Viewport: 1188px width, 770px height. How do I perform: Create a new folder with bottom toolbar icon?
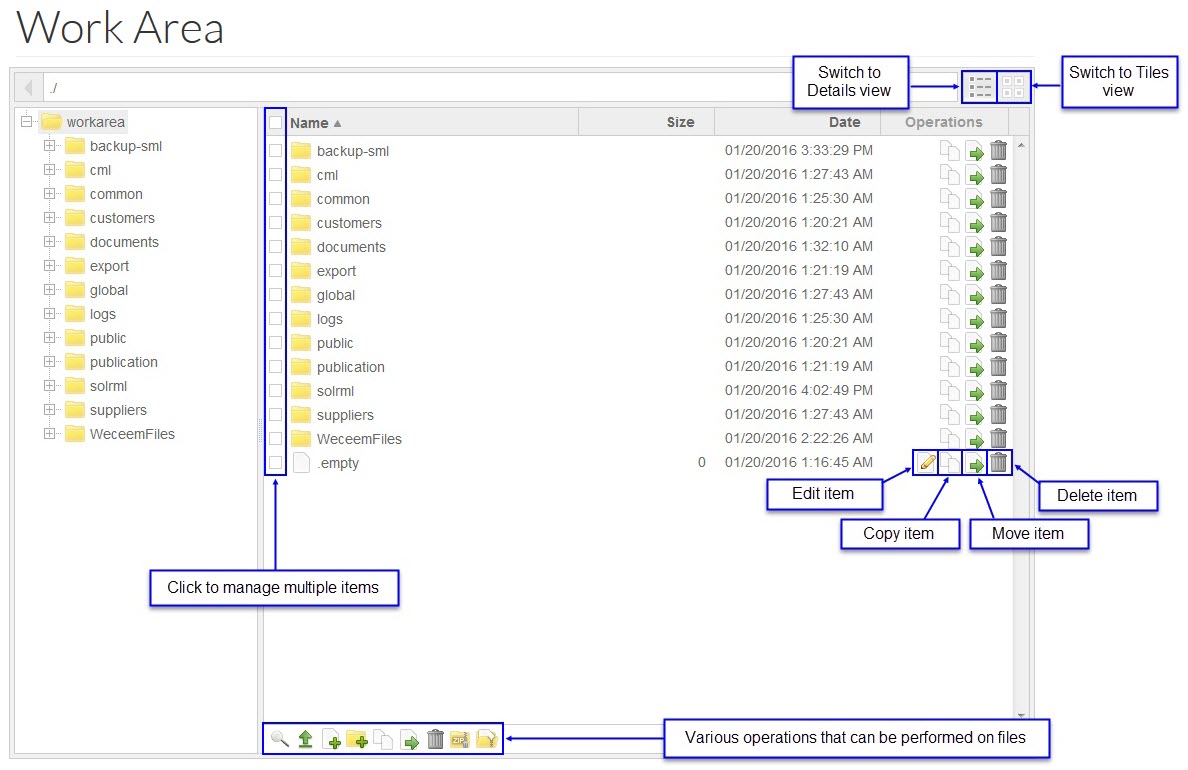click(x=358, y=739)
